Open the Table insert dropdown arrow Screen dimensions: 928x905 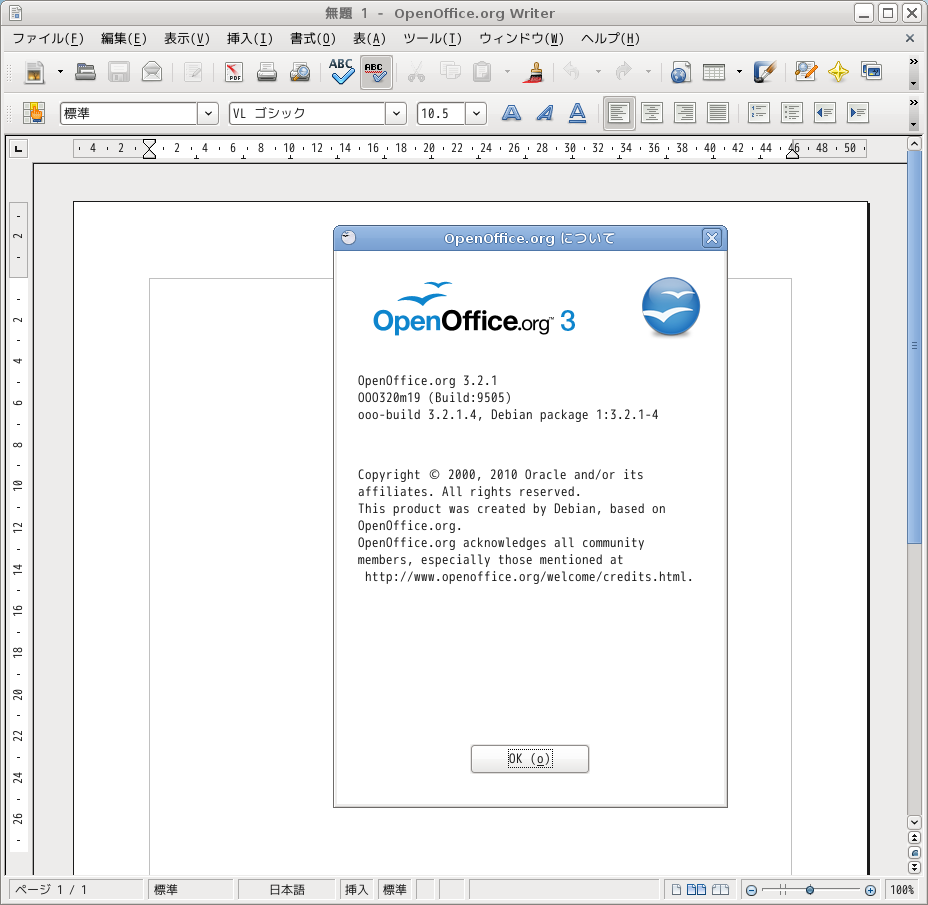point(740,72)
